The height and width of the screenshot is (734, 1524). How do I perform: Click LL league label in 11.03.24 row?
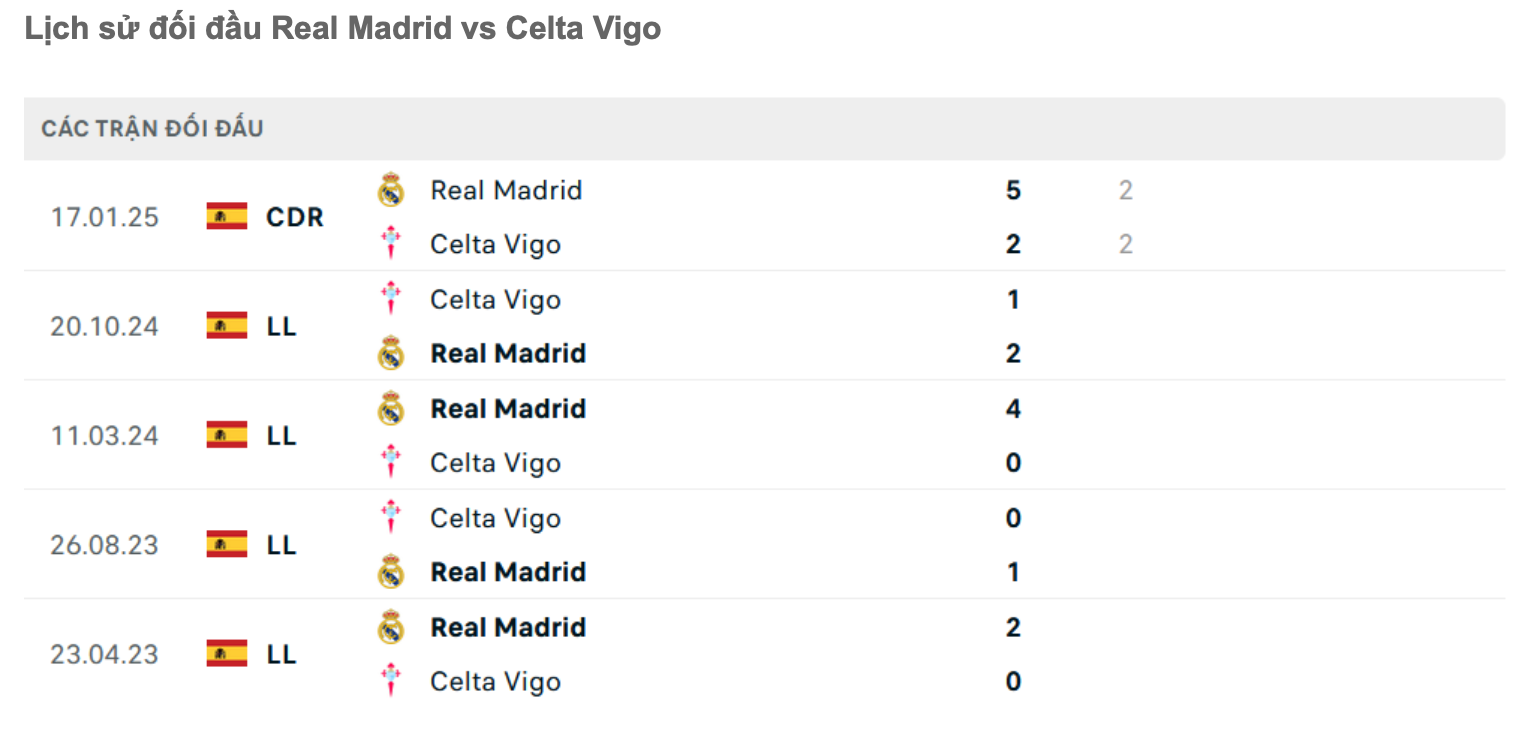(x=282, y=436)
